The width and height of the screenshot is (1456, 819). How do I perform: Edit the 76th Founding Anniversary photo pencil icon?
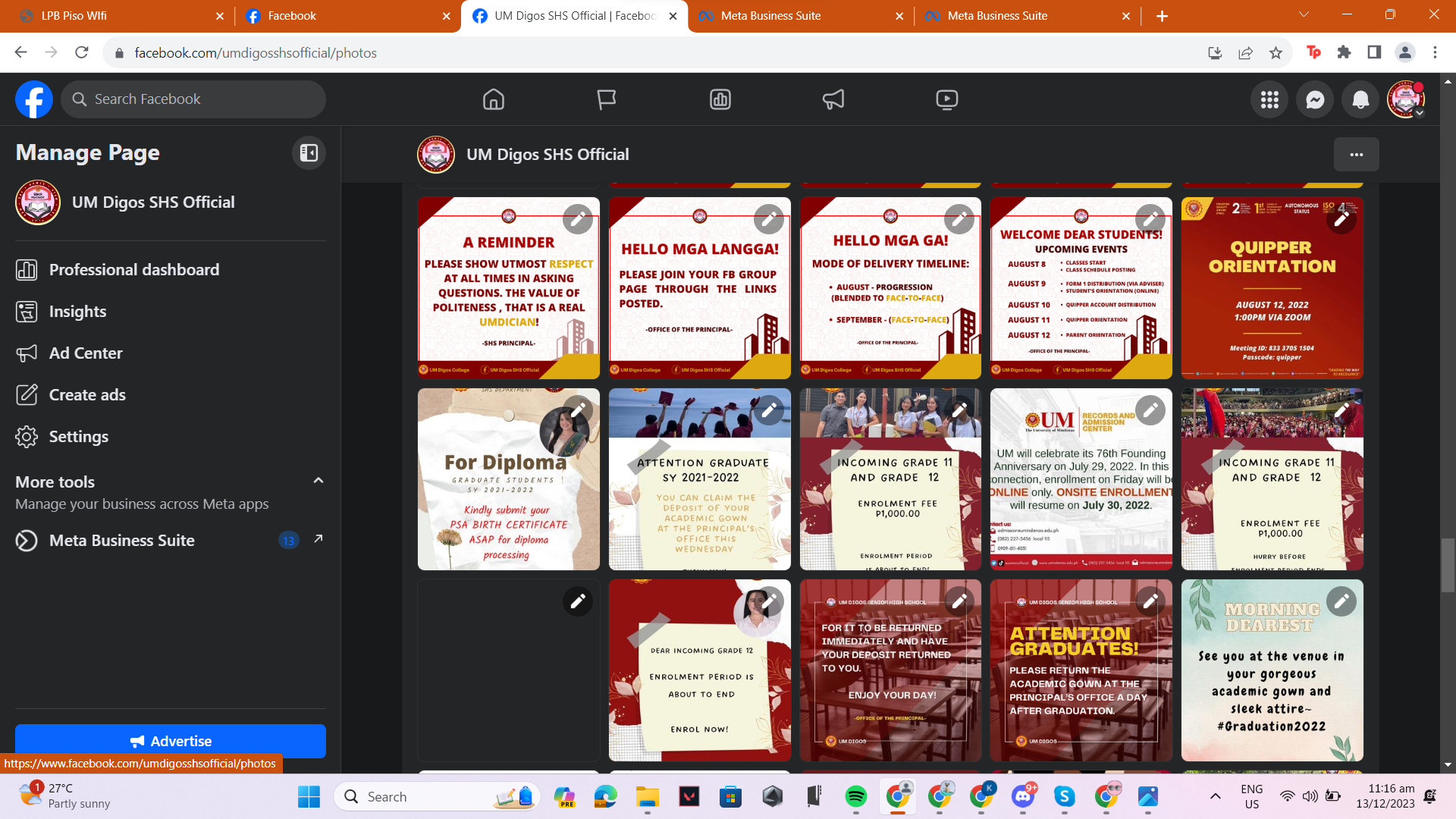1150,410
